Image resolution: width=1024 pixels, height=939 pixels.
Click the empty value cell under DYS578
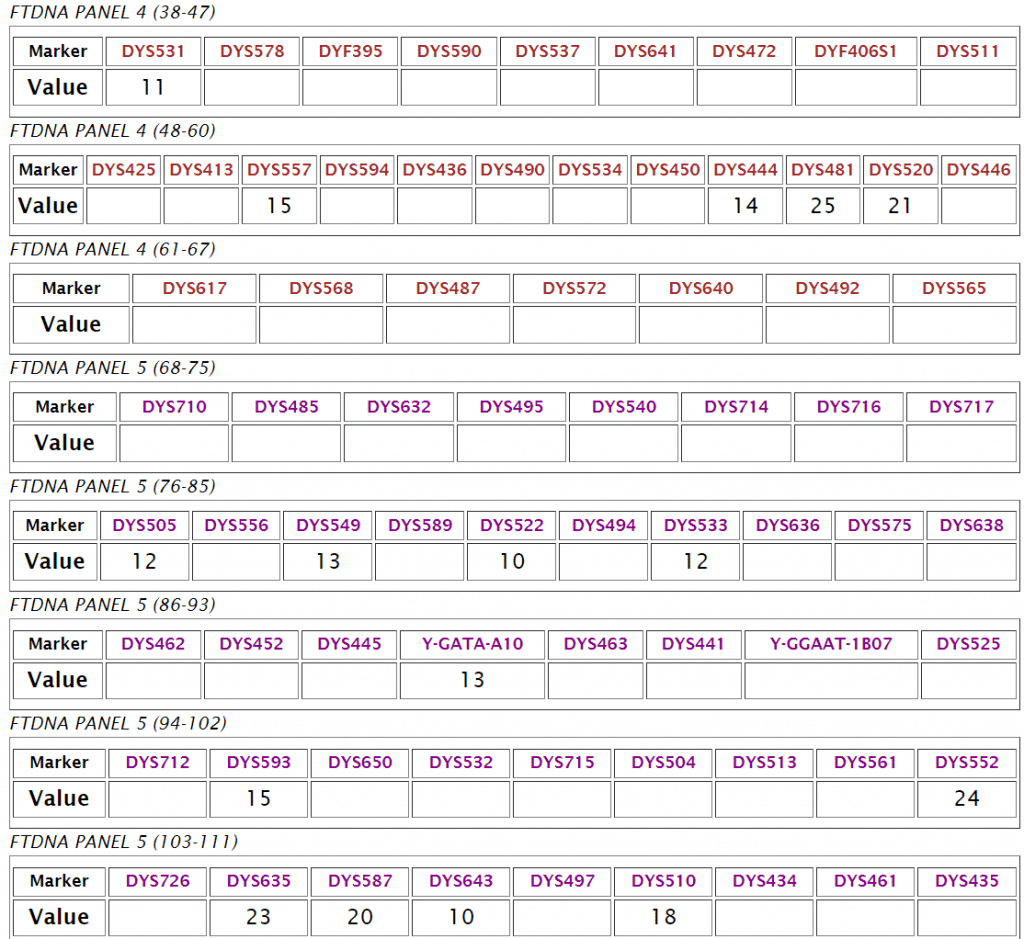252,88
